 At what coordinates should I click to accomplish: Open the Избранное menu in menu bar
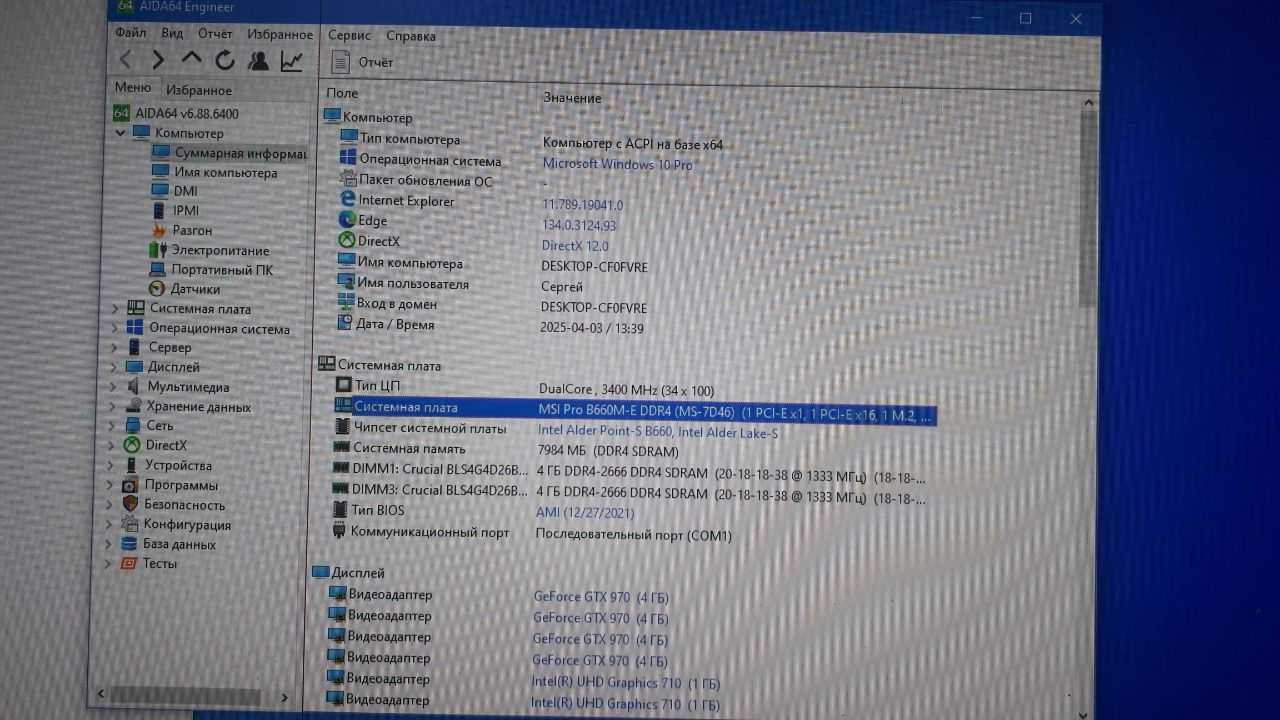(x=280, y=34)
